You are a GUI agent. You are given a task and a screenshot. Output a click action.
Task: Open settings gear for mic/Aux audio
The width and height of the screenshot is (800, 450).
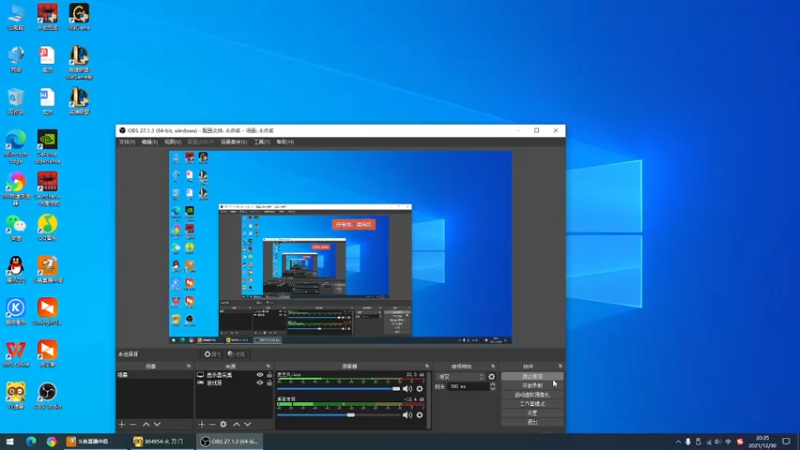coord(419,389)
